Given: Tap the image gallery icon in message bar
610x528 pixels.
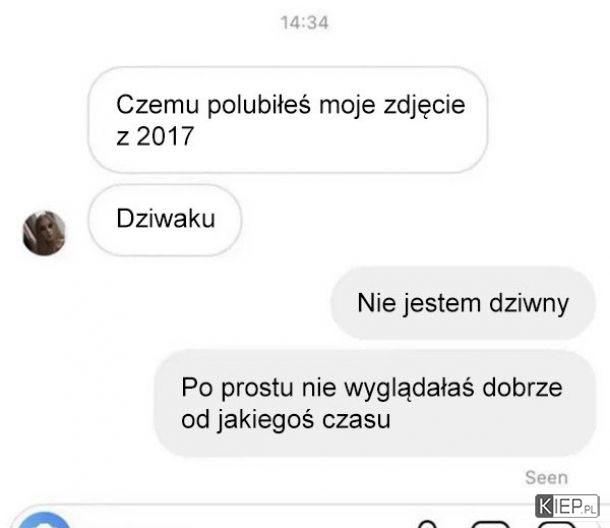Looking at the screenshot, I should pos(491,524).
